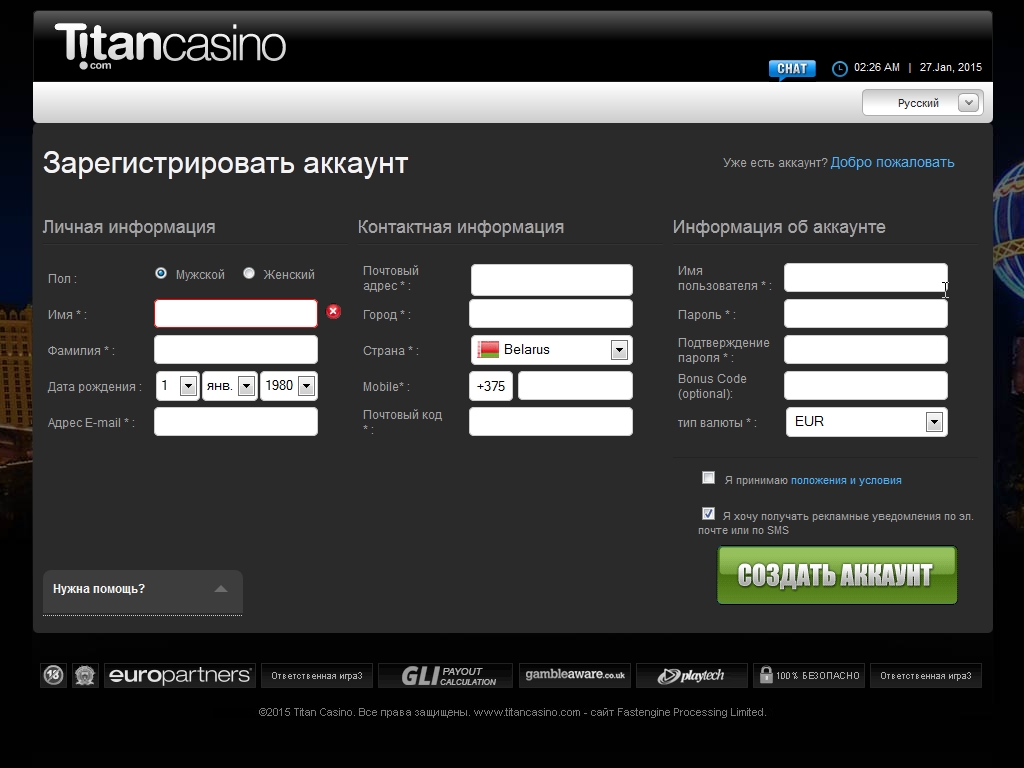Open the Русский language dropdown
1024x768 pixels.
[922, 103]
